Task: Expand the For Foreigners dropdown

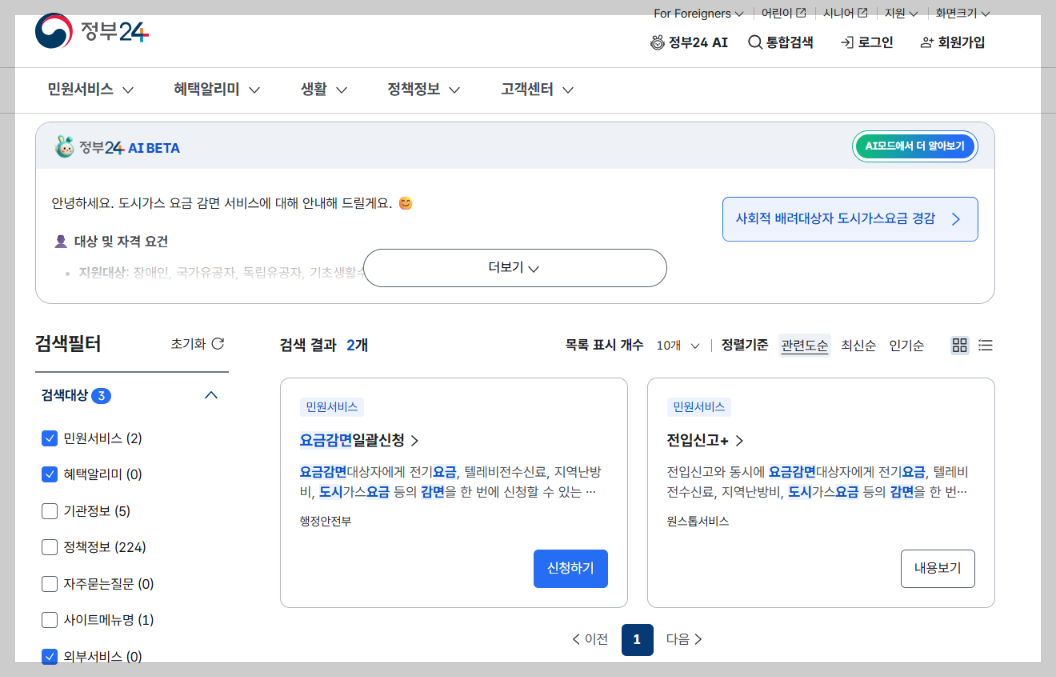Action: click(x=698, y=13)
